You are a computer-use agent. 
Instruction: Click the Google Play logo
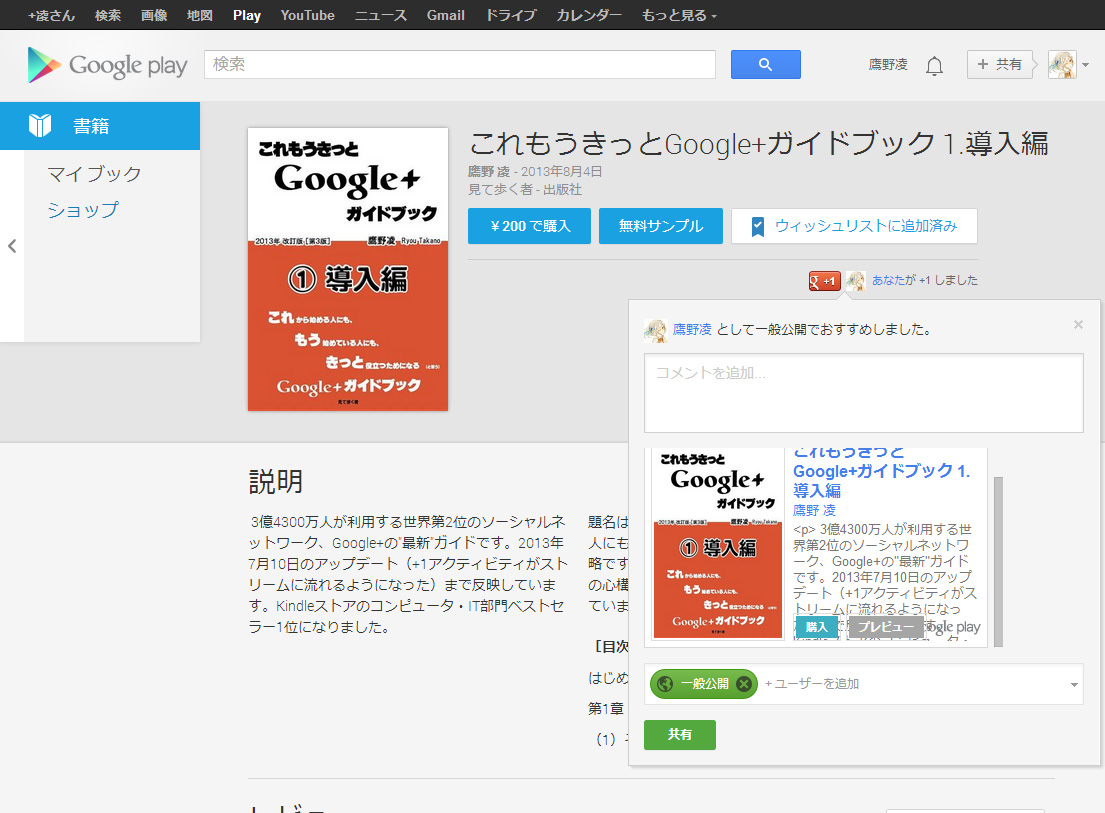click(x=107, y=65)
